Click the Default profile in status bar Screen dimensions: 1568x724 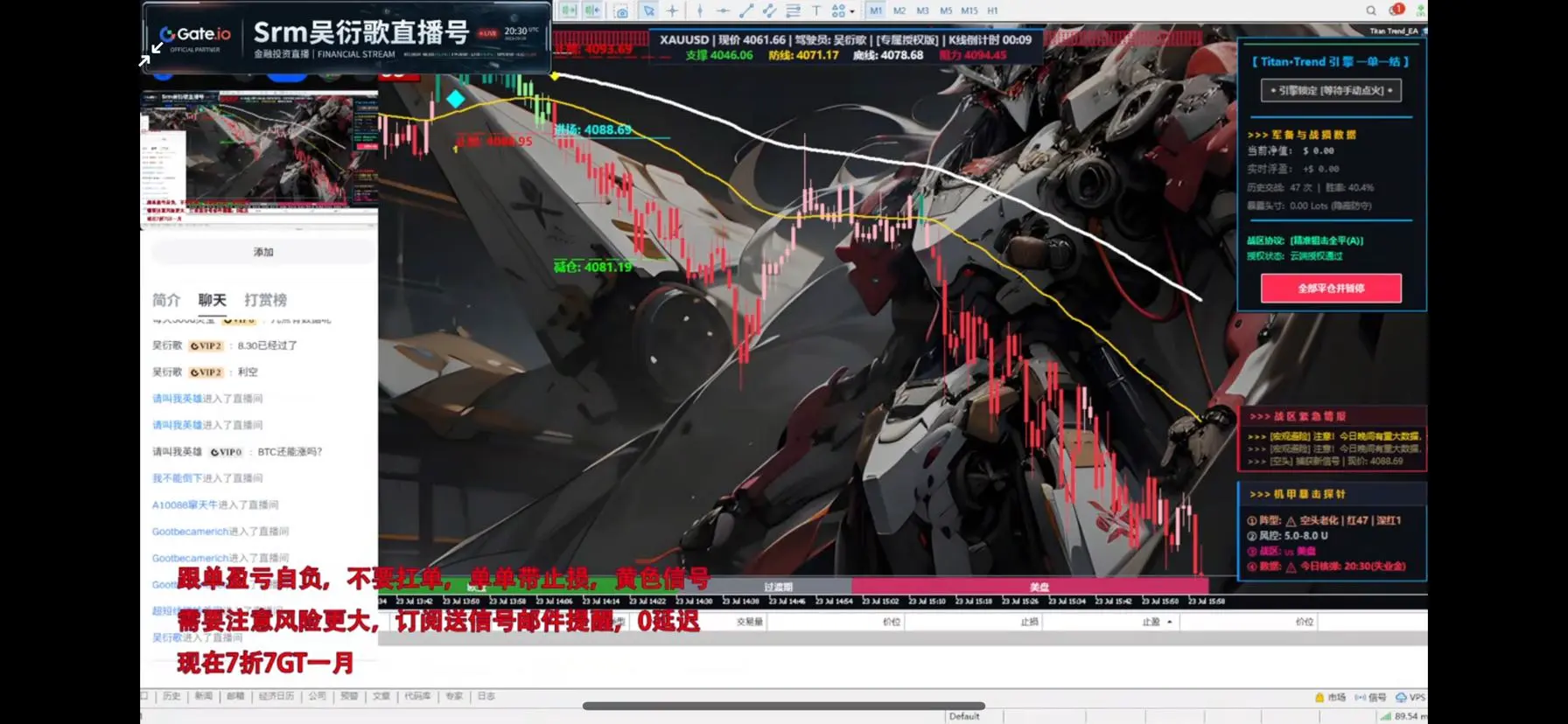(x=964, y=716)
